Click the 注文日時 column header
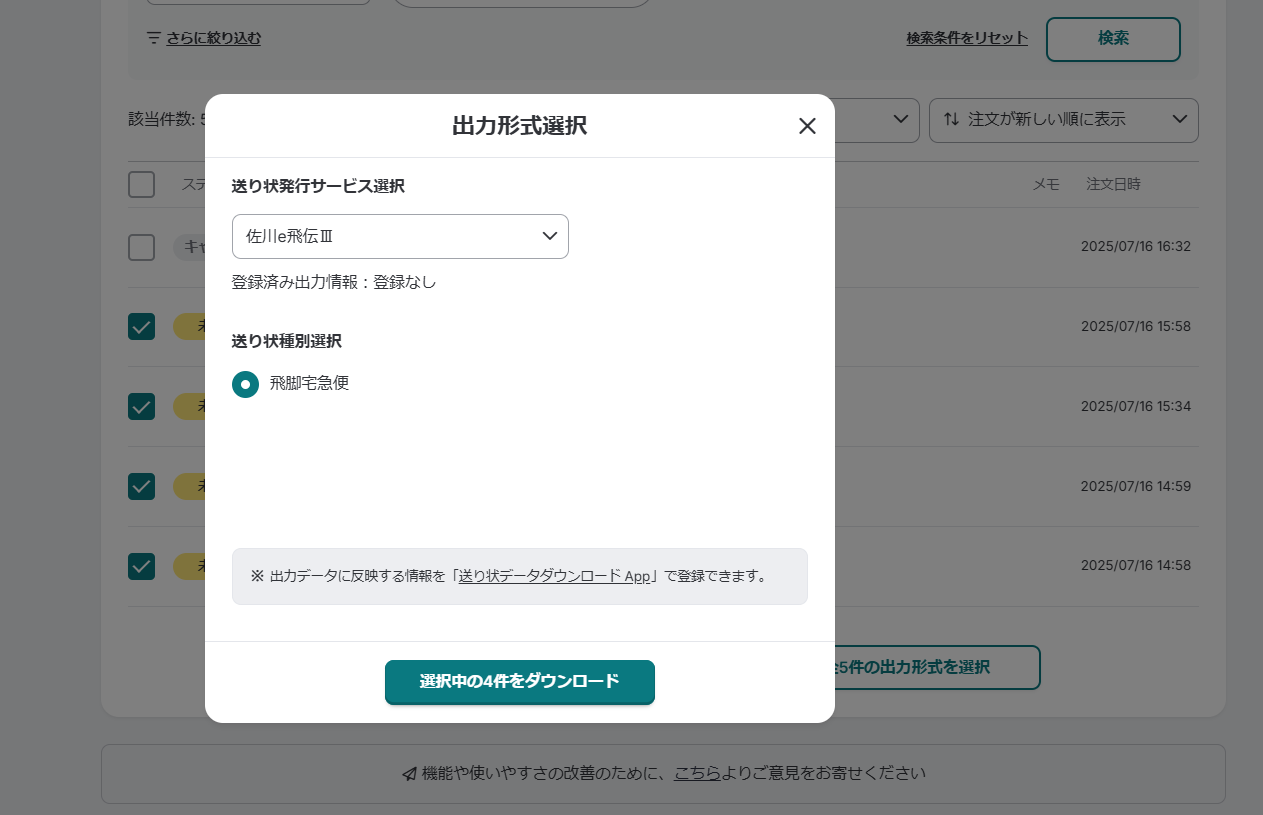 pyautogui.click(x=1113, y=184)
